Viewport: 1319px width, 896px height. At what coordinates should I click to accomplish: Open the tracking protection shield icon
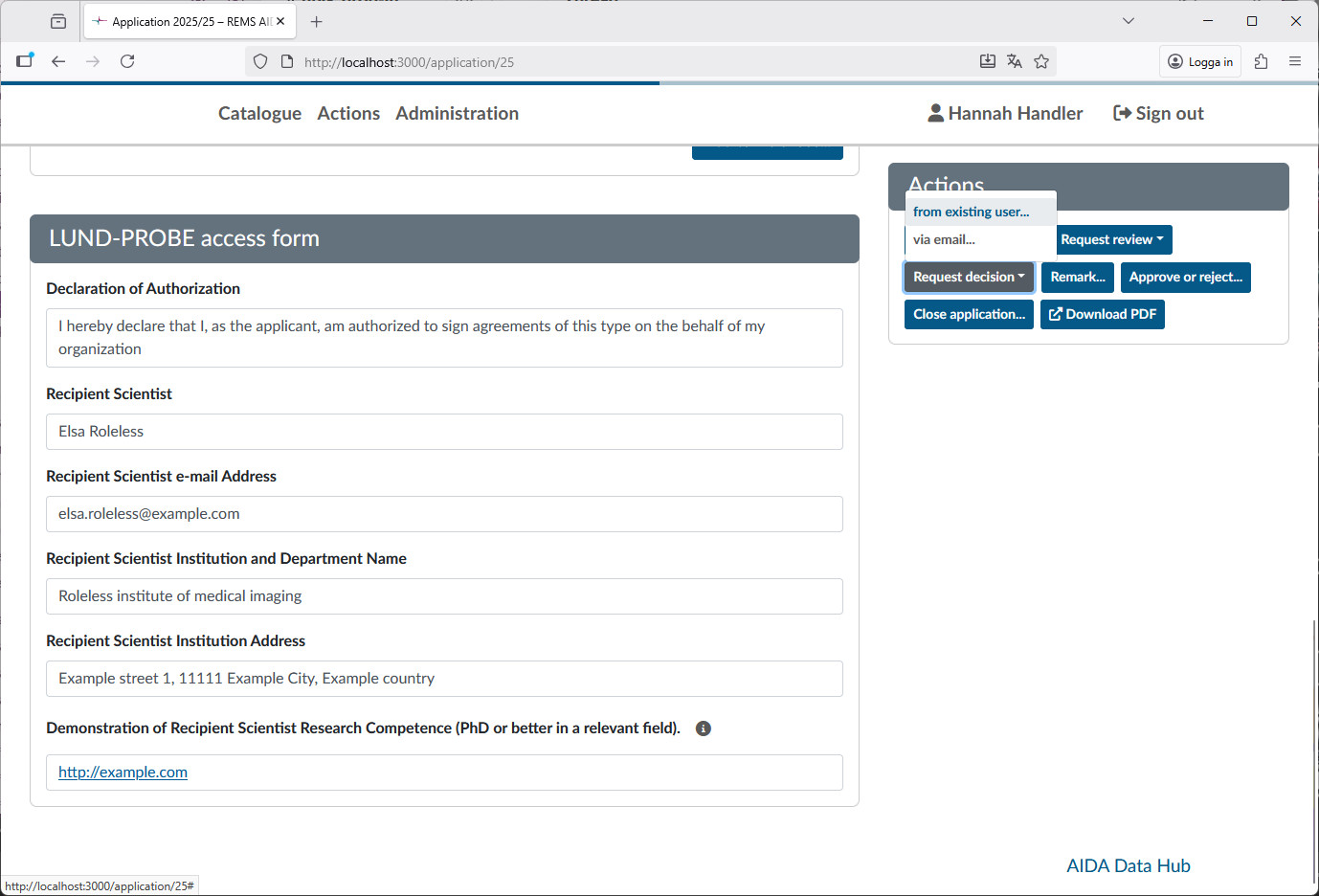[x=259, y=60]
